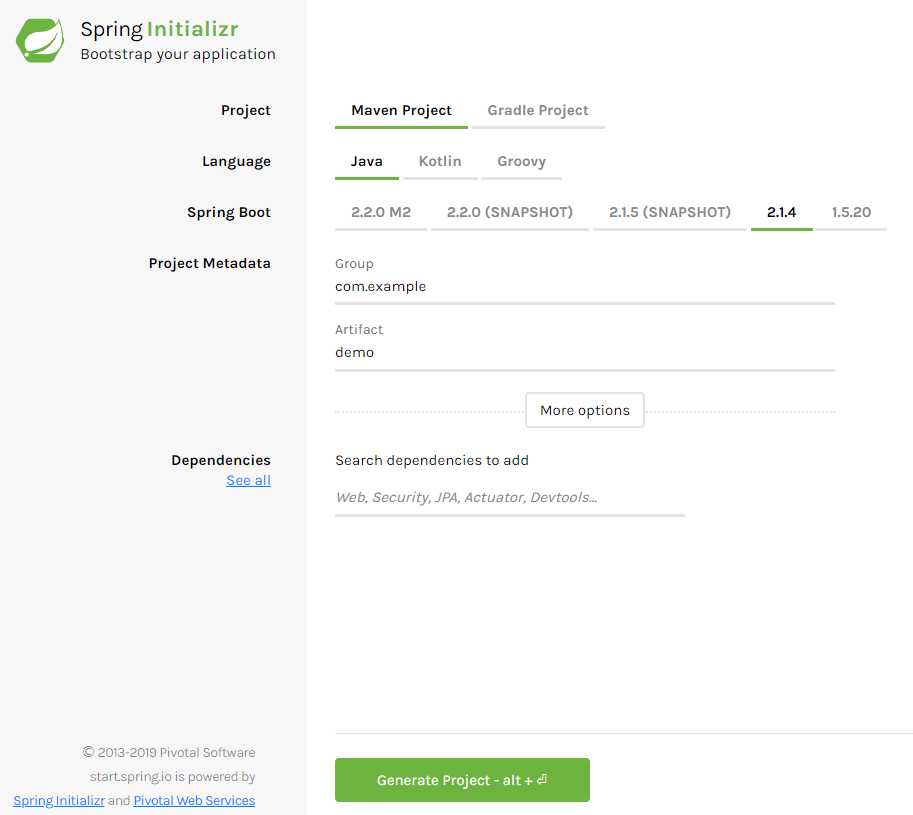This screenshot has width=913, height=815.
Task: Select Spring Boot 2.2.0 (SNAPSHOT) version
Action: (510, 212)
